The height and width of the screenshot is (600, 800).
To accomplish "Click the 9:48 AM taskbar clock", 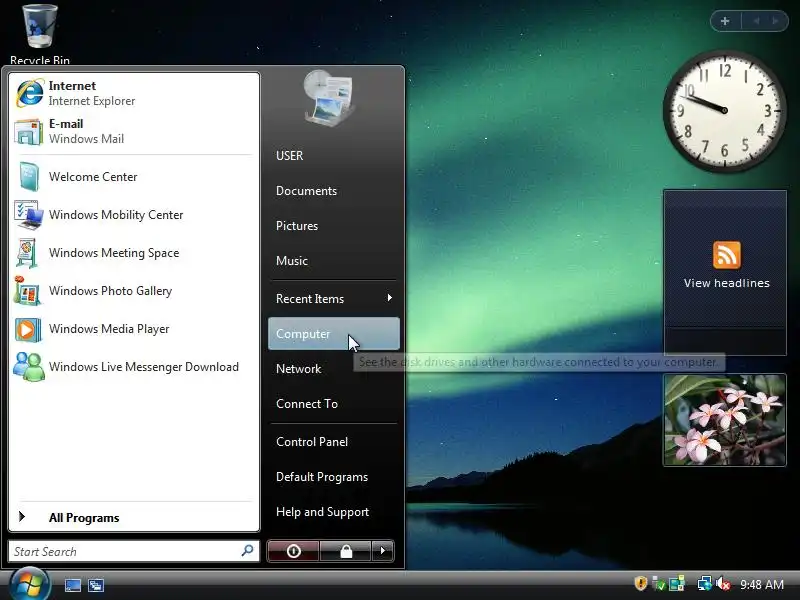I will [x=762, y=584].
